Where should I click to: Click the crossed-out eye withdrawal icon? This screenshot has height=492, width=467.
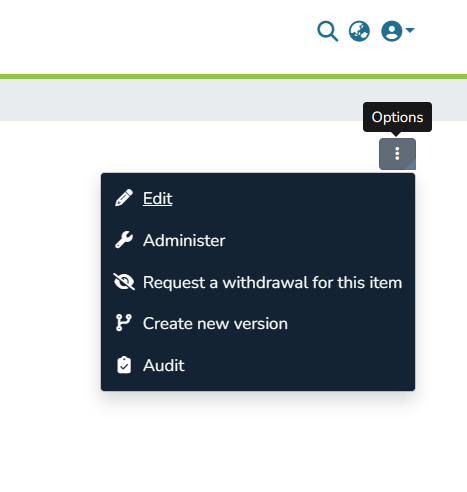(124, 282)
